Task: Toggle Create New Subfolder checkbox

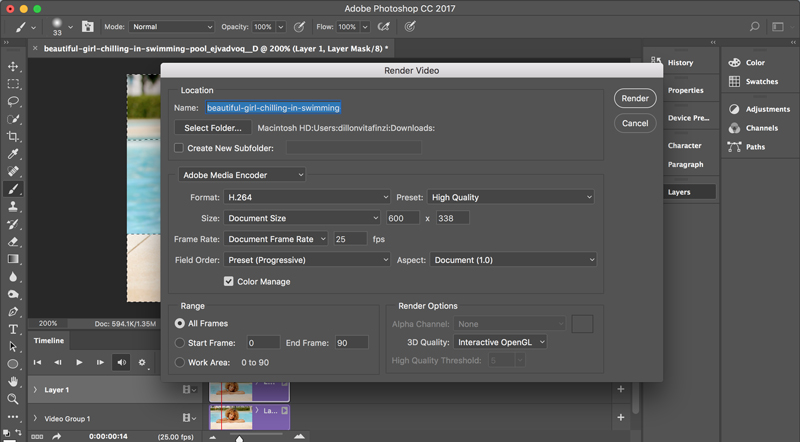Action: [179, 148]
